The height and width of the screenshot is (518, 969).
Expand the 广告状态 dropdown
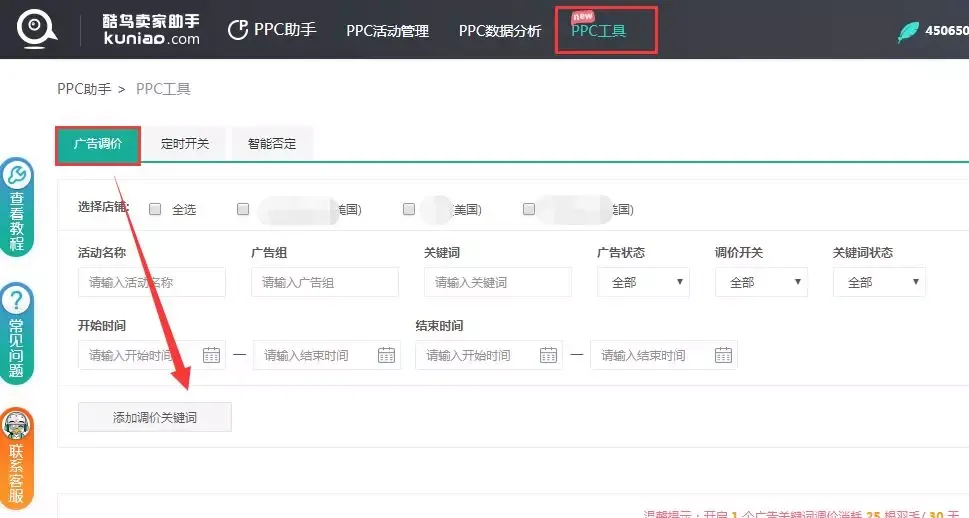[x=643, y=282]
